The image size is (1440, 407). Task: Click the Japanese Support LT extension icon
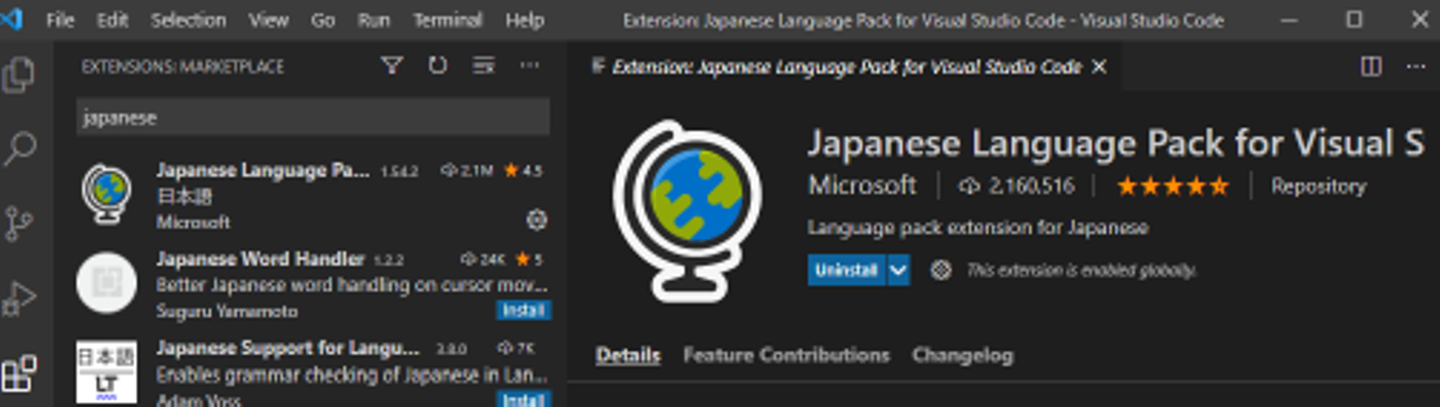(x=106, y=372)
